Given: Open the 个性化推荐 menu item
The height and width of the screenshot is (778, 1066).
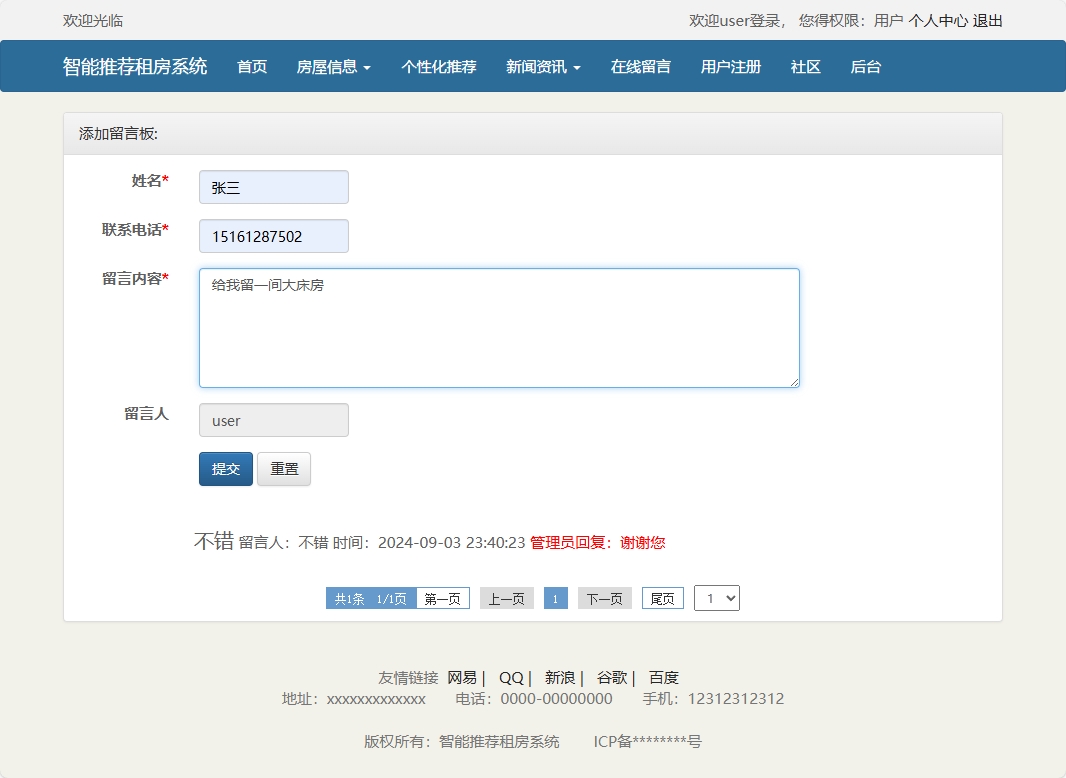Looking at the screenshot, I should pyautogui.click(x=438, y=66).
